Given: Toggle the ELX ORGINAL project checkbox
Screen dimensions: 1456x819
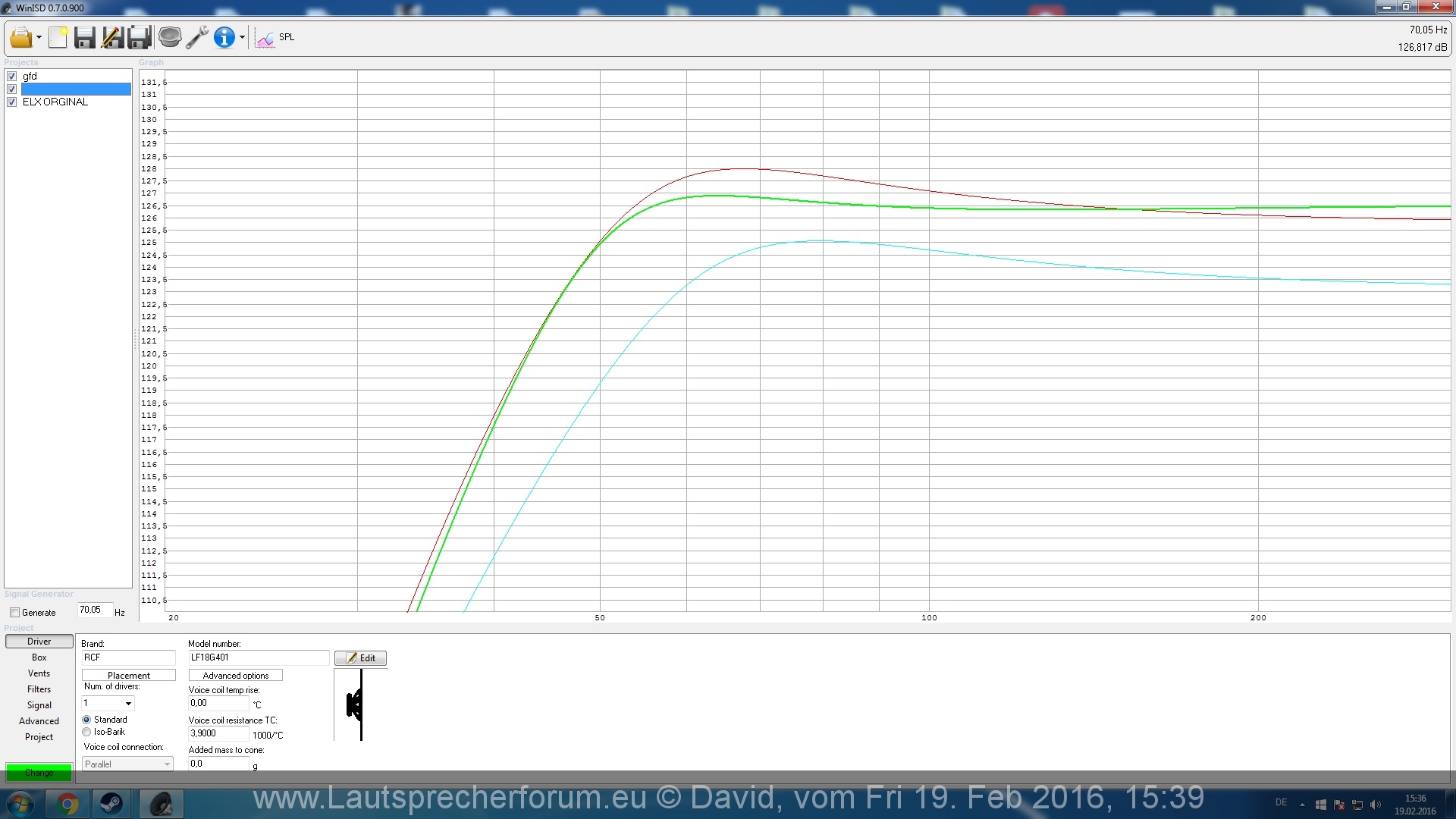Looking at the screenshot, I should [x=11, y=102].
